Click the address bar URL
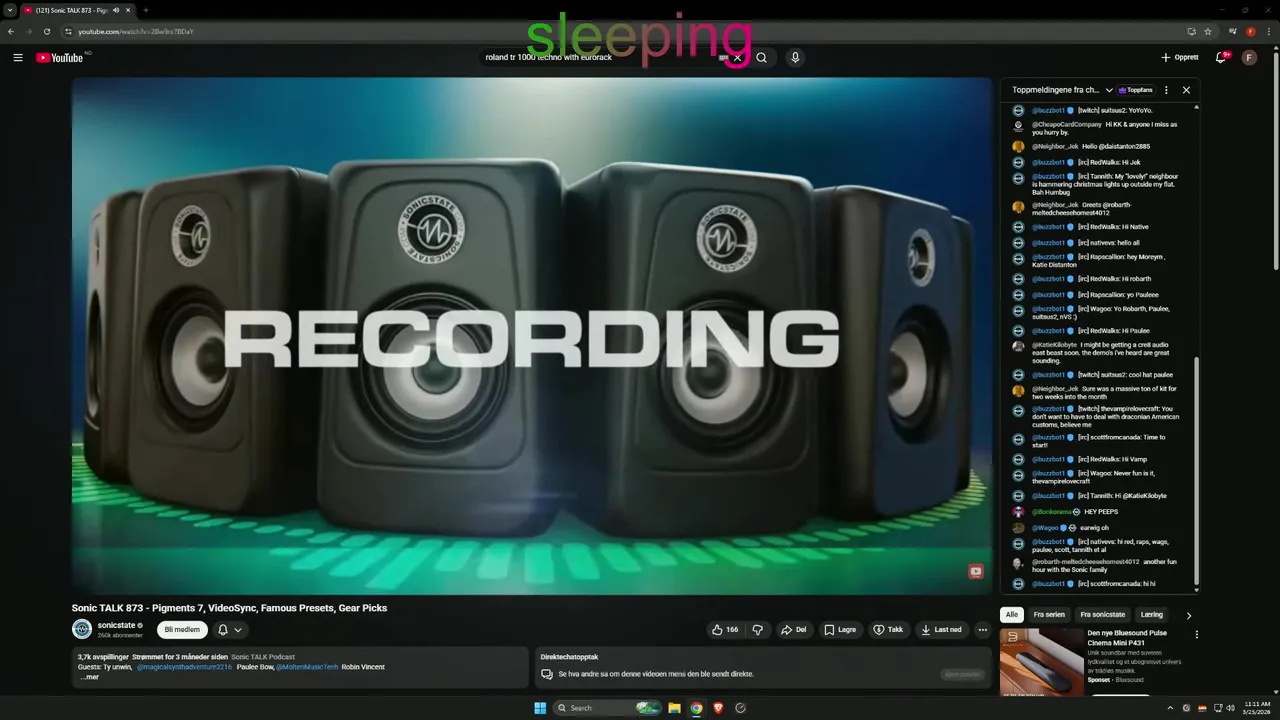 (x=135, y=31)
